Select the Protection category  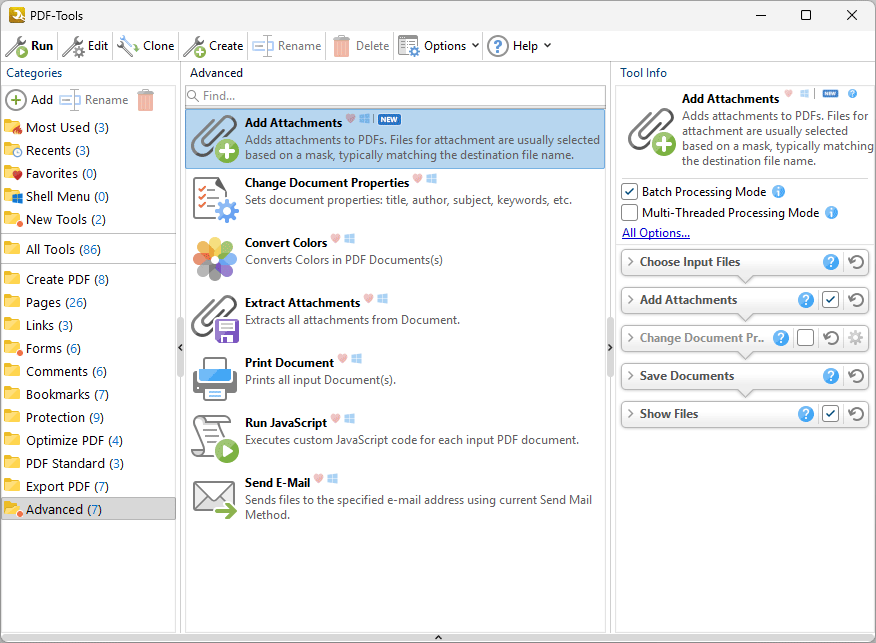click(x=55, y=417)
